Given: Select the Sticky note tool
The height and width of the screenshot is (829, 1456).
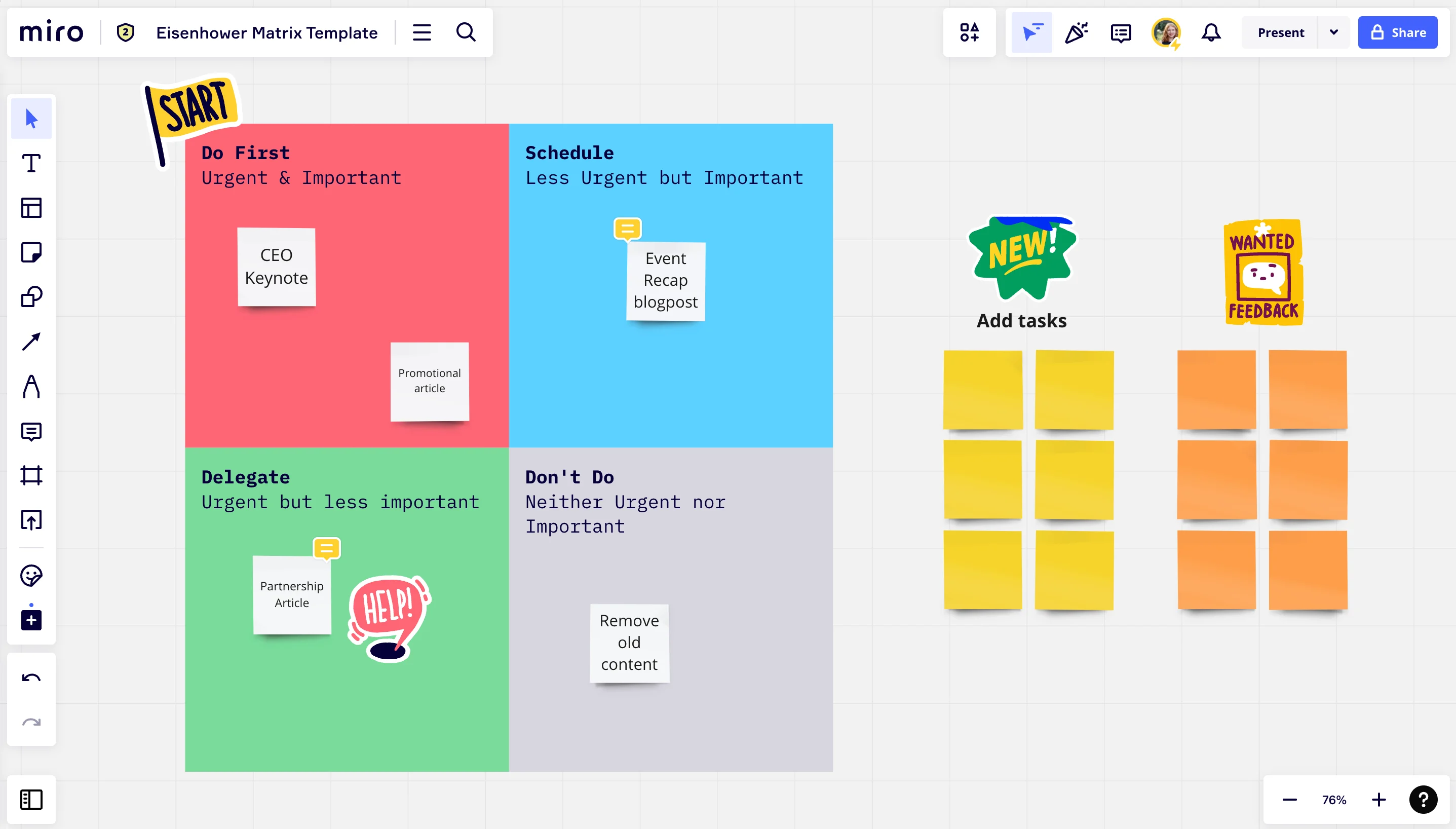Looking at the screenshot, I should 31,252.
